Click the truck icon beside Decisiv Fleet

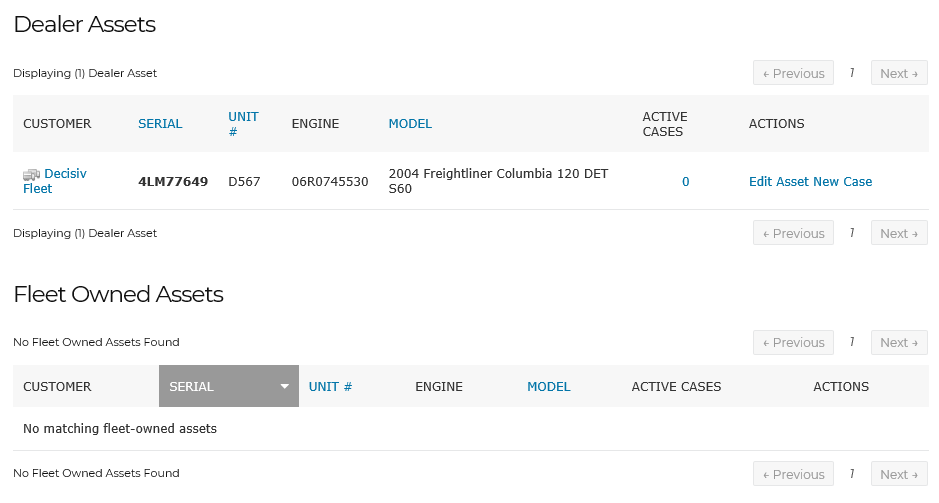pyautogui.click(x=31, y=175)
